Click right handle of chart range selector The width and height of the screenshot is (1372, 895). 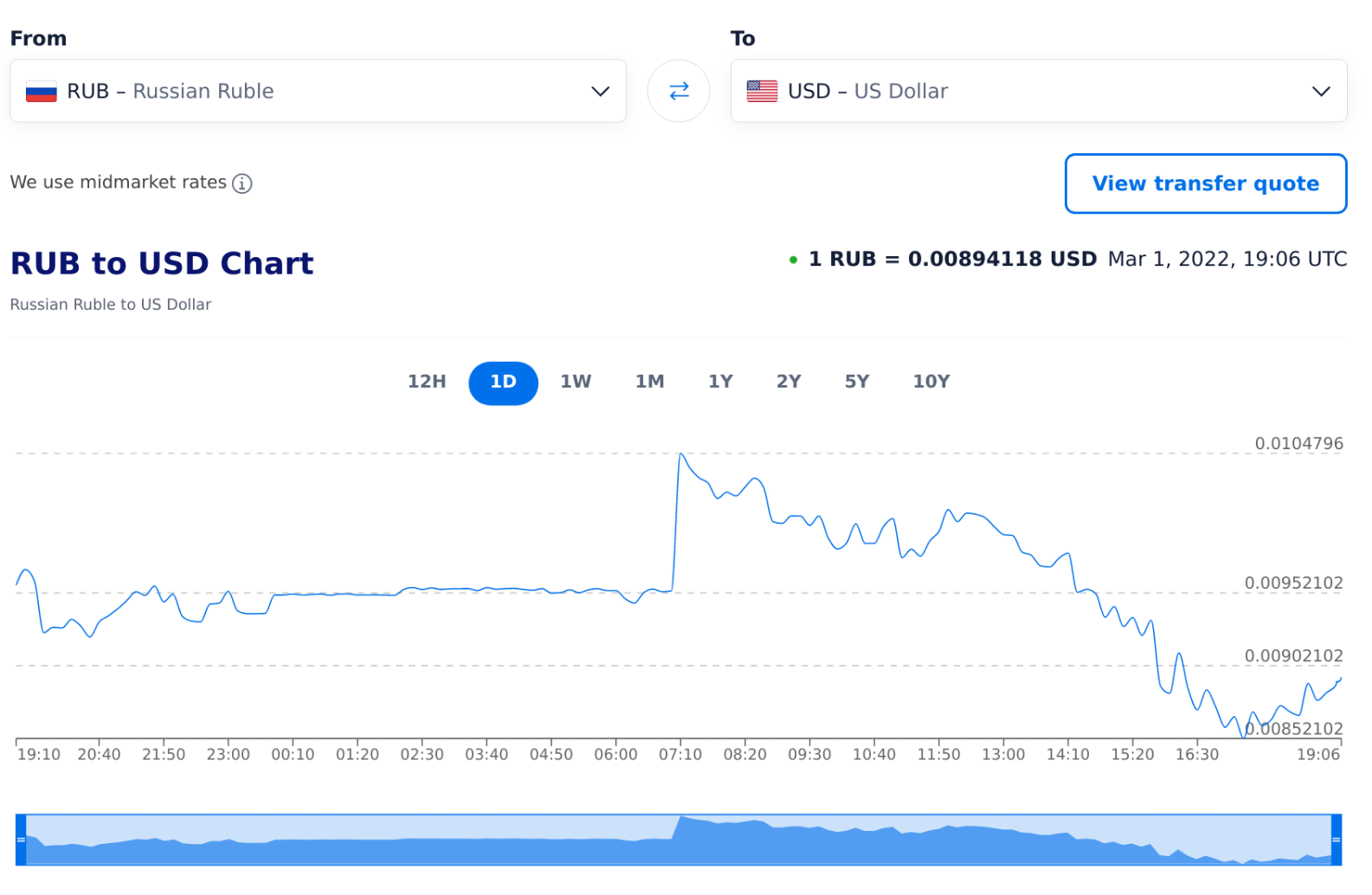coord(1336,840)
